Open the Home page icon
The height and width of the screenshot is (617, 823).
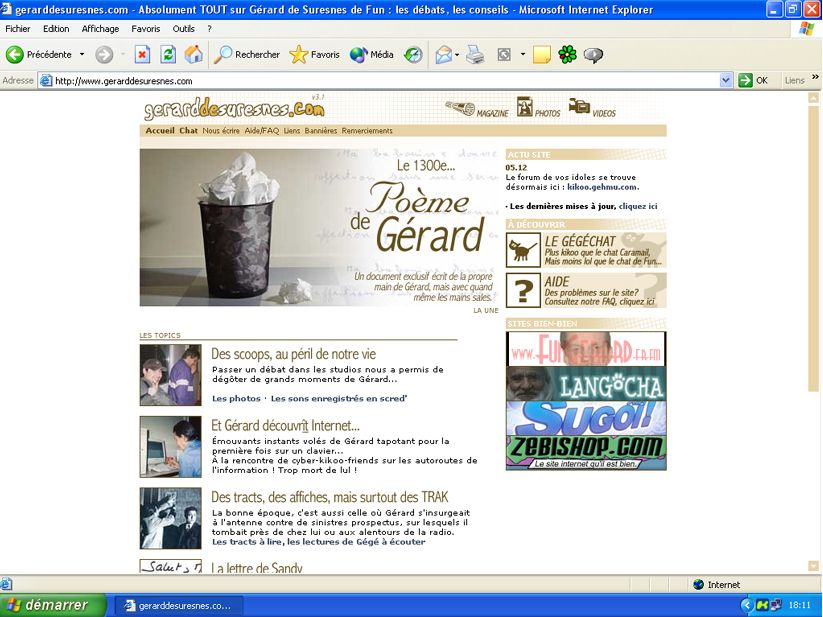(x=194, y=55)
